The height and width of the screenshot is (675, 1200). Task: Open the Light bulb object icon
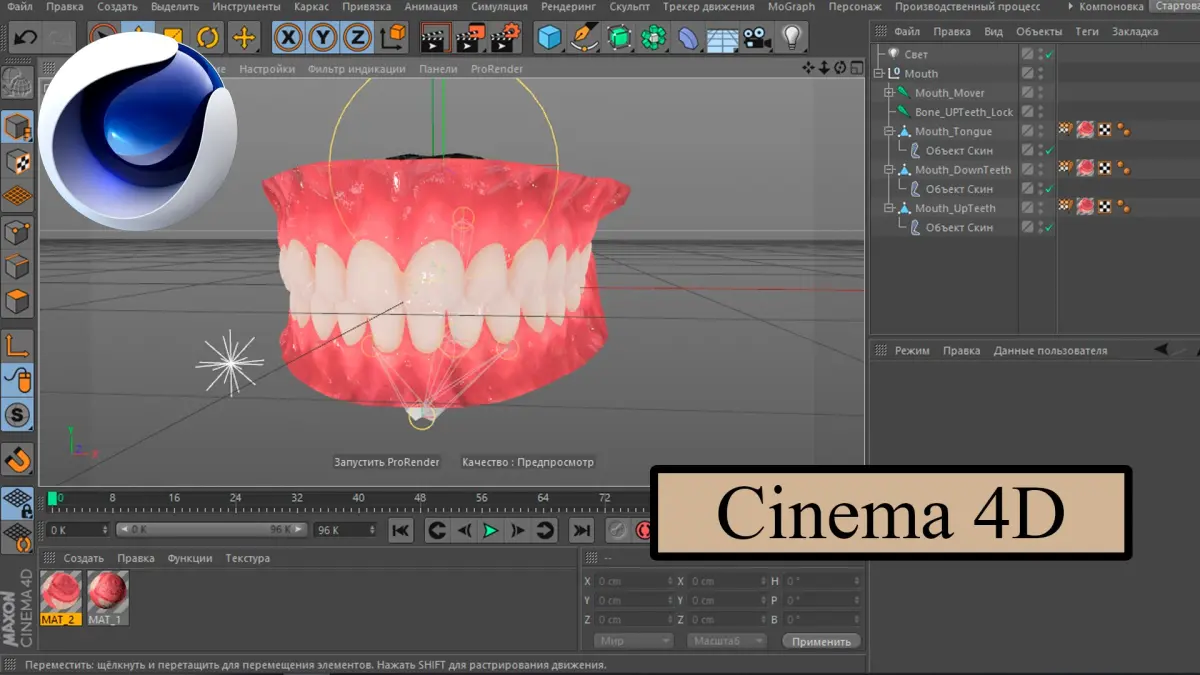[792, 38]
